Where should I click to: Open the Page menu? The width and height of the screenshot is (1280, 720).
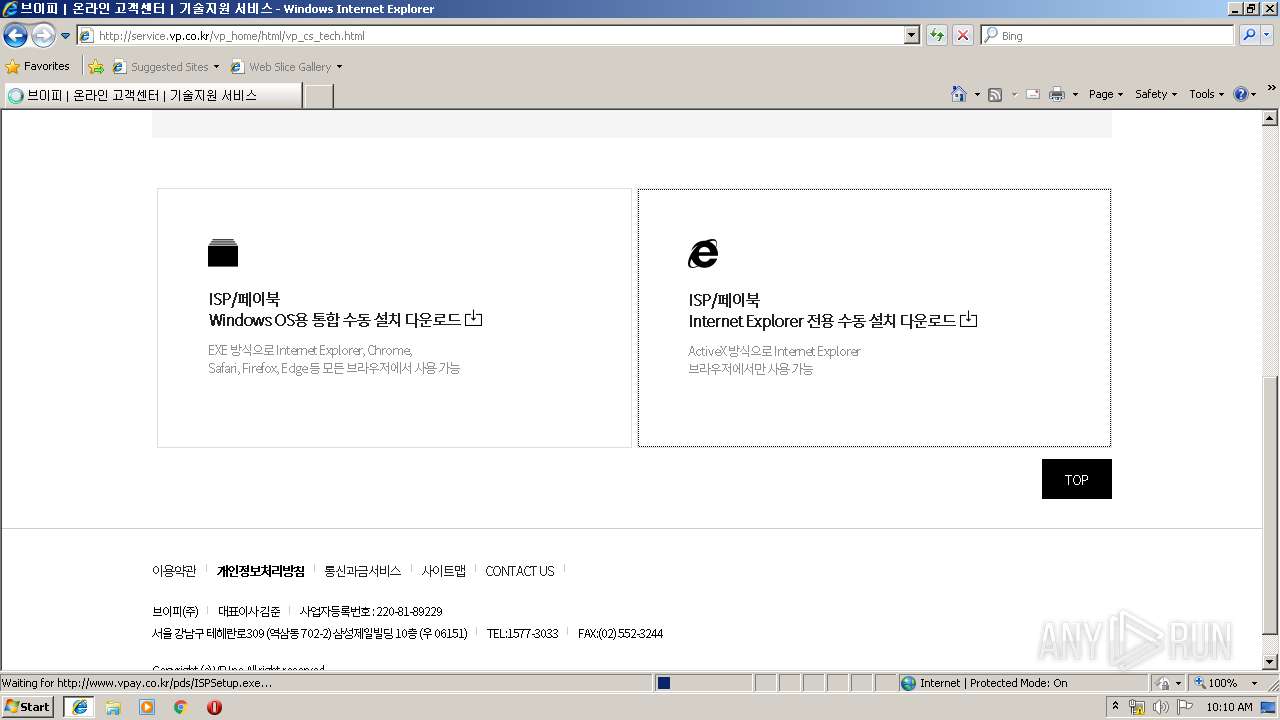(1106, 94)
